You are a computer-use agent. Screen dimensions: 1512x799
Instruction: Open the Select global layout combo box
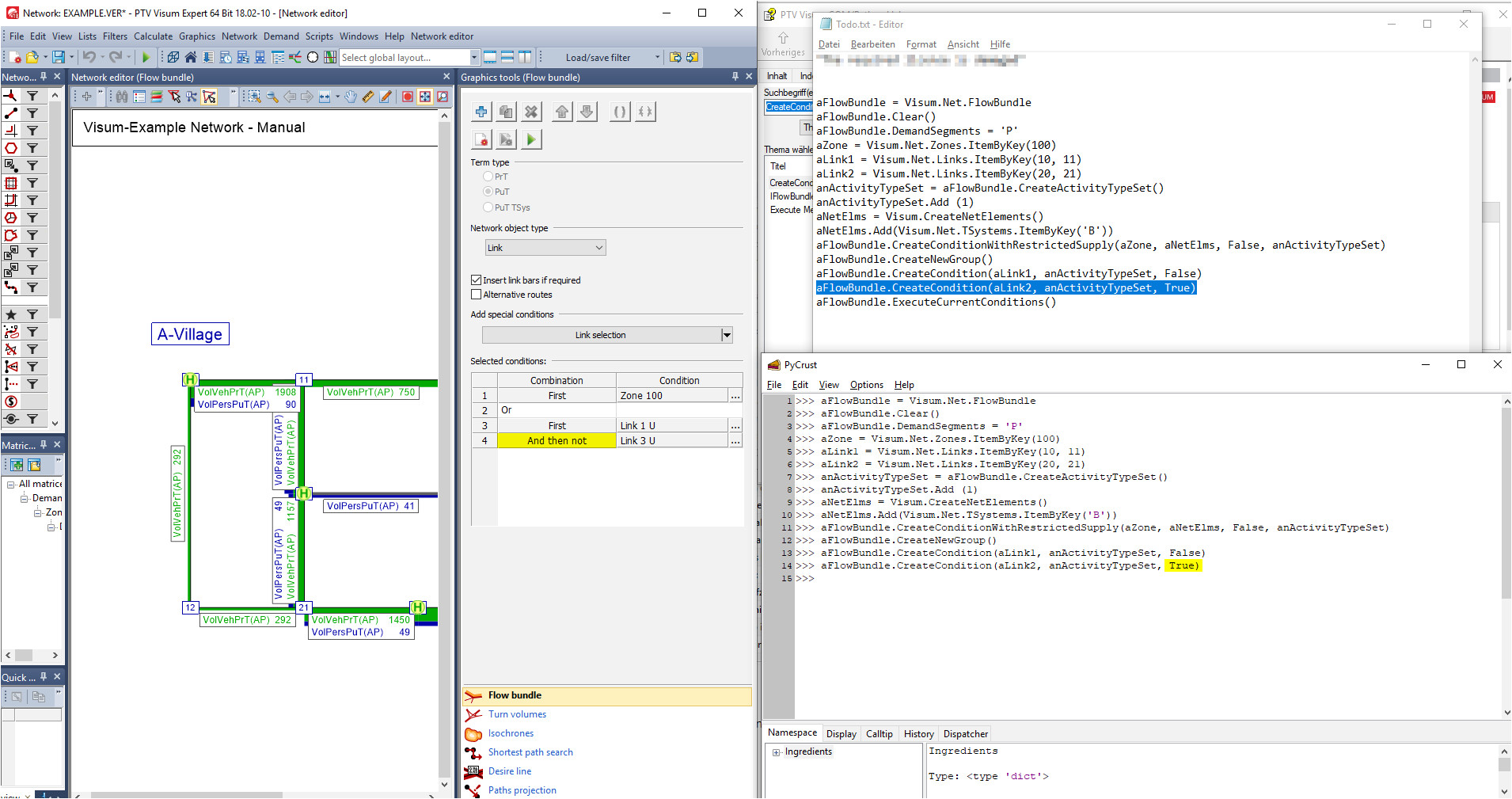[x=474, y=57]
